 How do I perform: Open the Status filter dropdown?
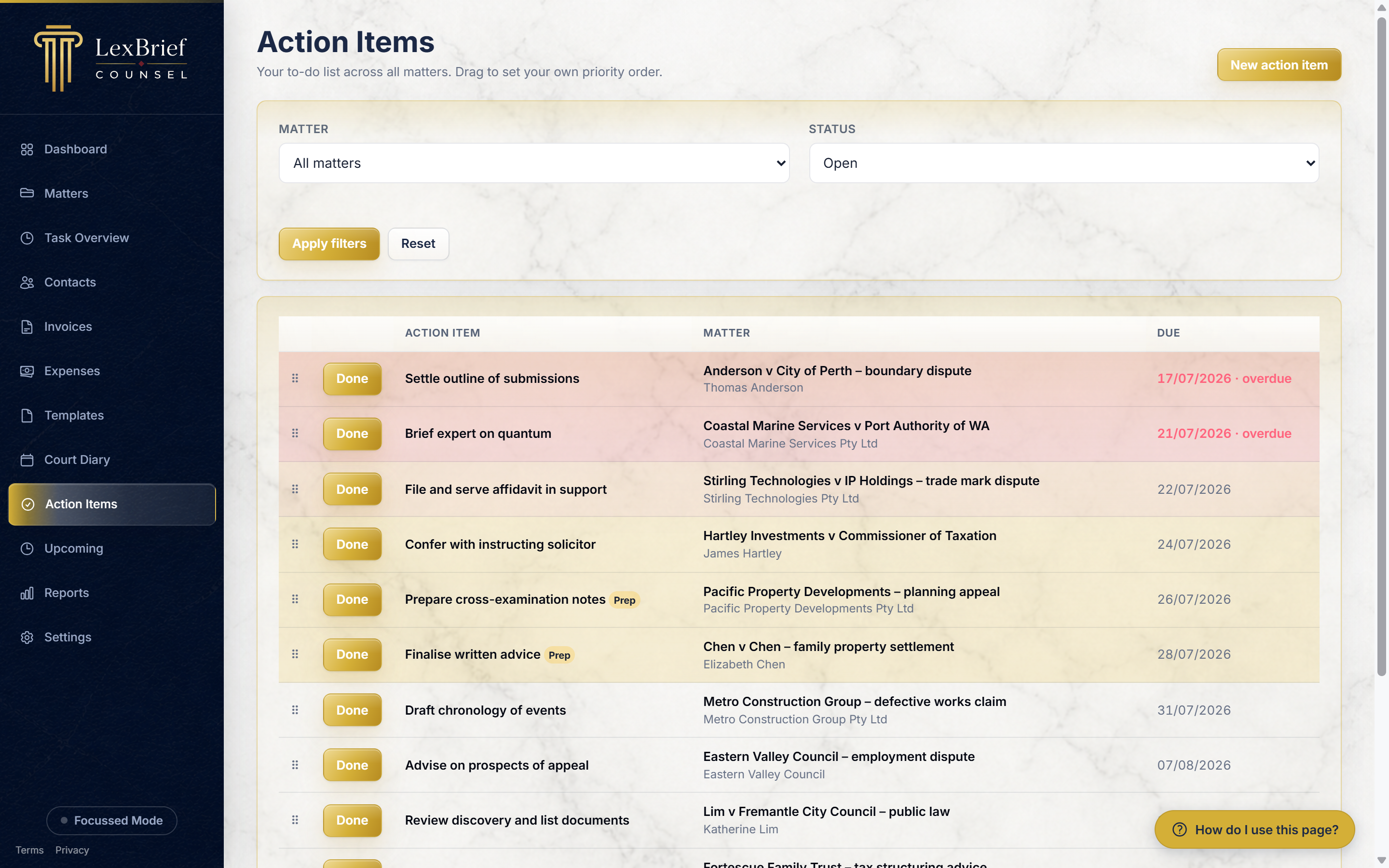click(1063, 163)
